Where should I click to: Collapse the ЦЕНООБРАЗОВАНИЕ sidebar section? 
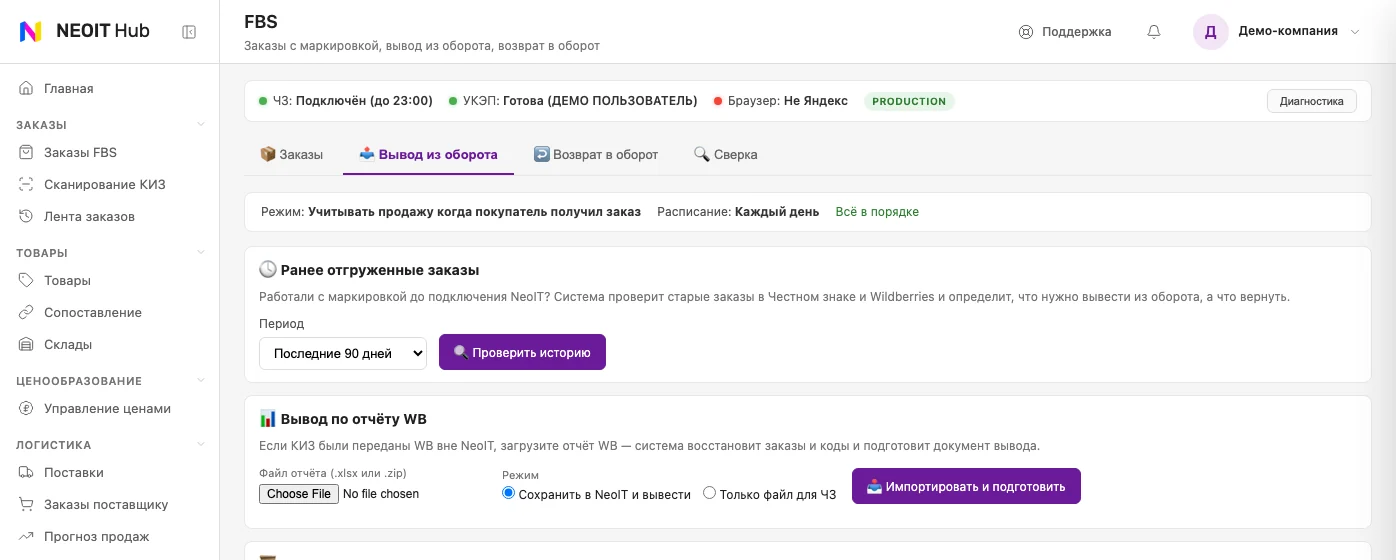(200, 381)
